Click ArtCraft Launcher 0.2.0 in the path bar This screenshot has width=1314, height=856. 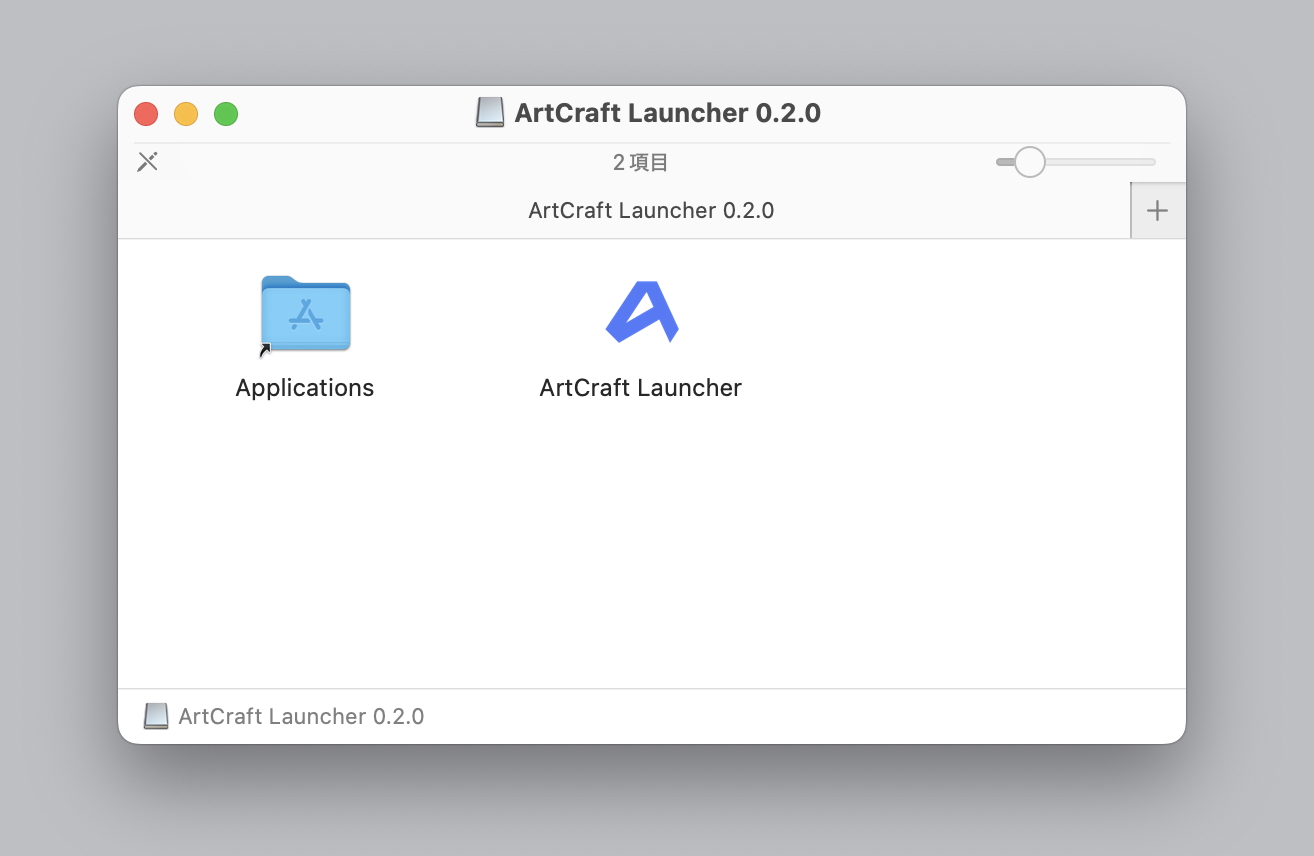[x=301, y=716]
